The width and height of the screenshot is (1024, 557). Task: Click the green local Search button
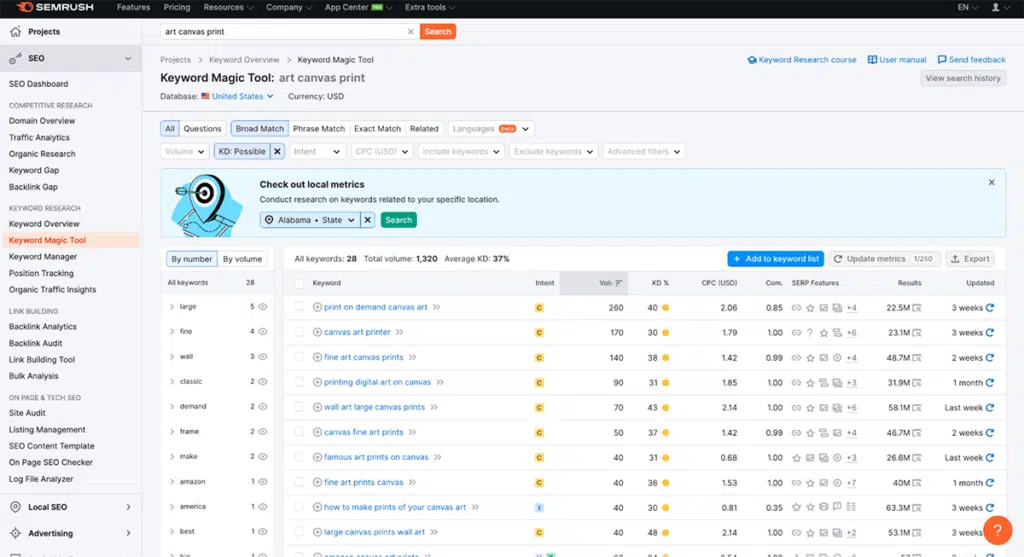[x=398, y=220]
